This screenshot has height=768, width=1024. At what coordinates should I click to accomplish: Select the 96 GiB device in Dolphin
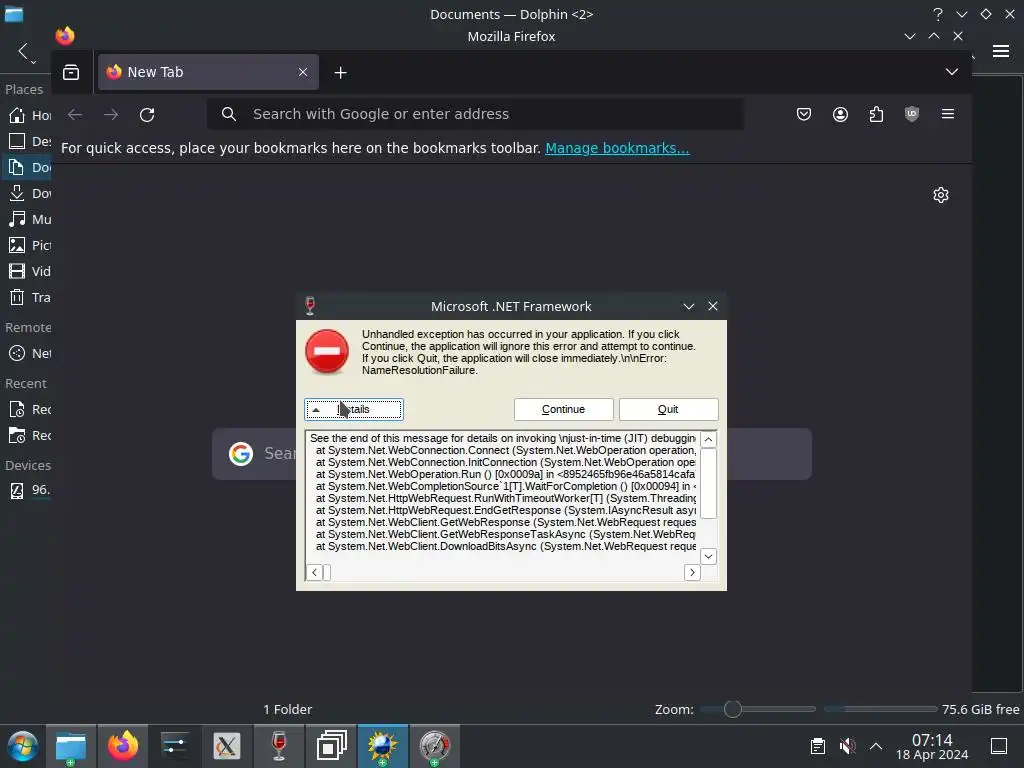[29, 490]
